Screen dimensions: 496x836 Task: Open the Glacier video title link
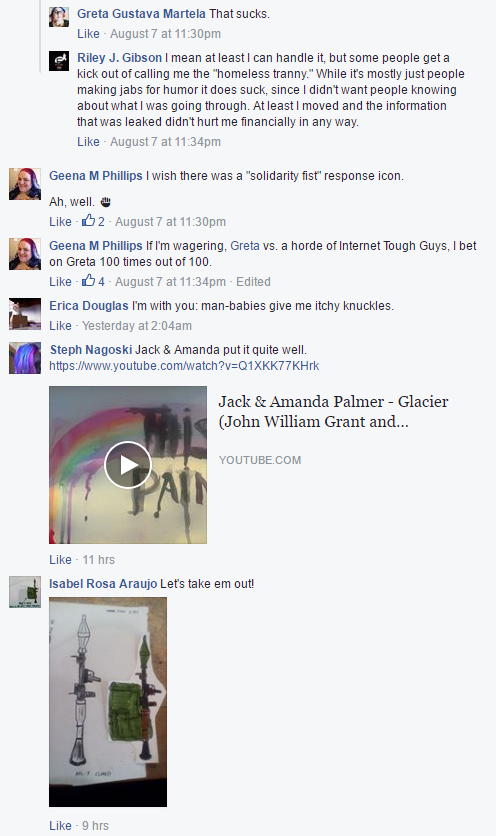coord(333,412)
